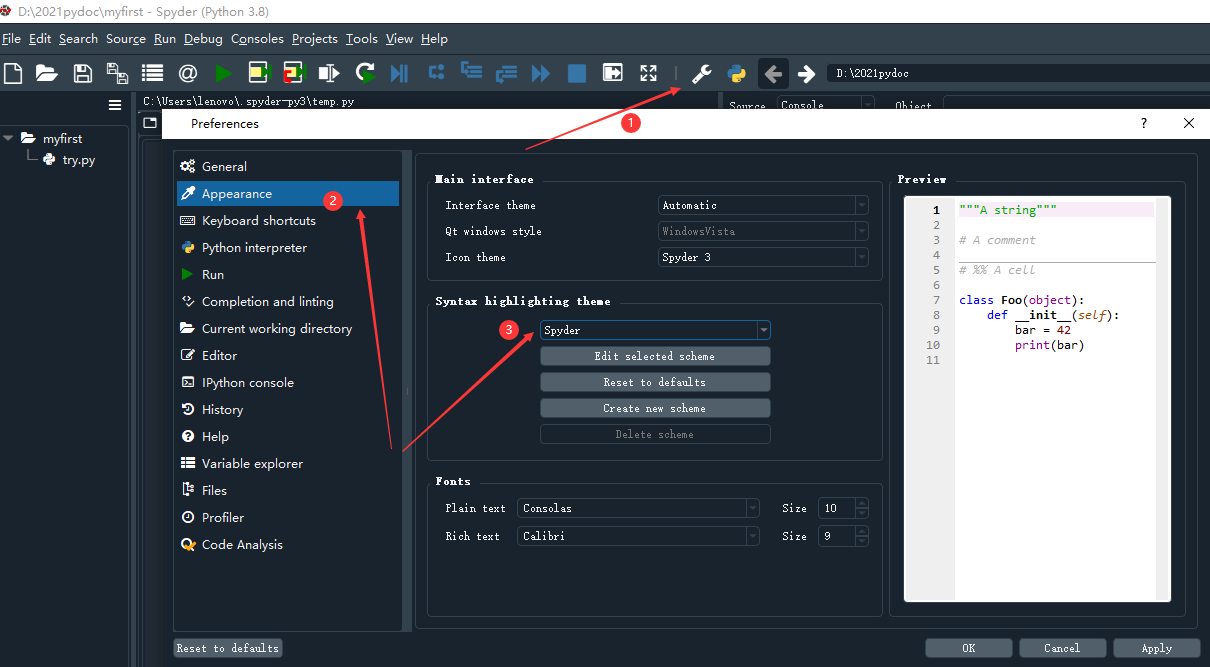
Task: Save all files via toolbar icon
Action: pyautogui.click(x=117, y=73)
